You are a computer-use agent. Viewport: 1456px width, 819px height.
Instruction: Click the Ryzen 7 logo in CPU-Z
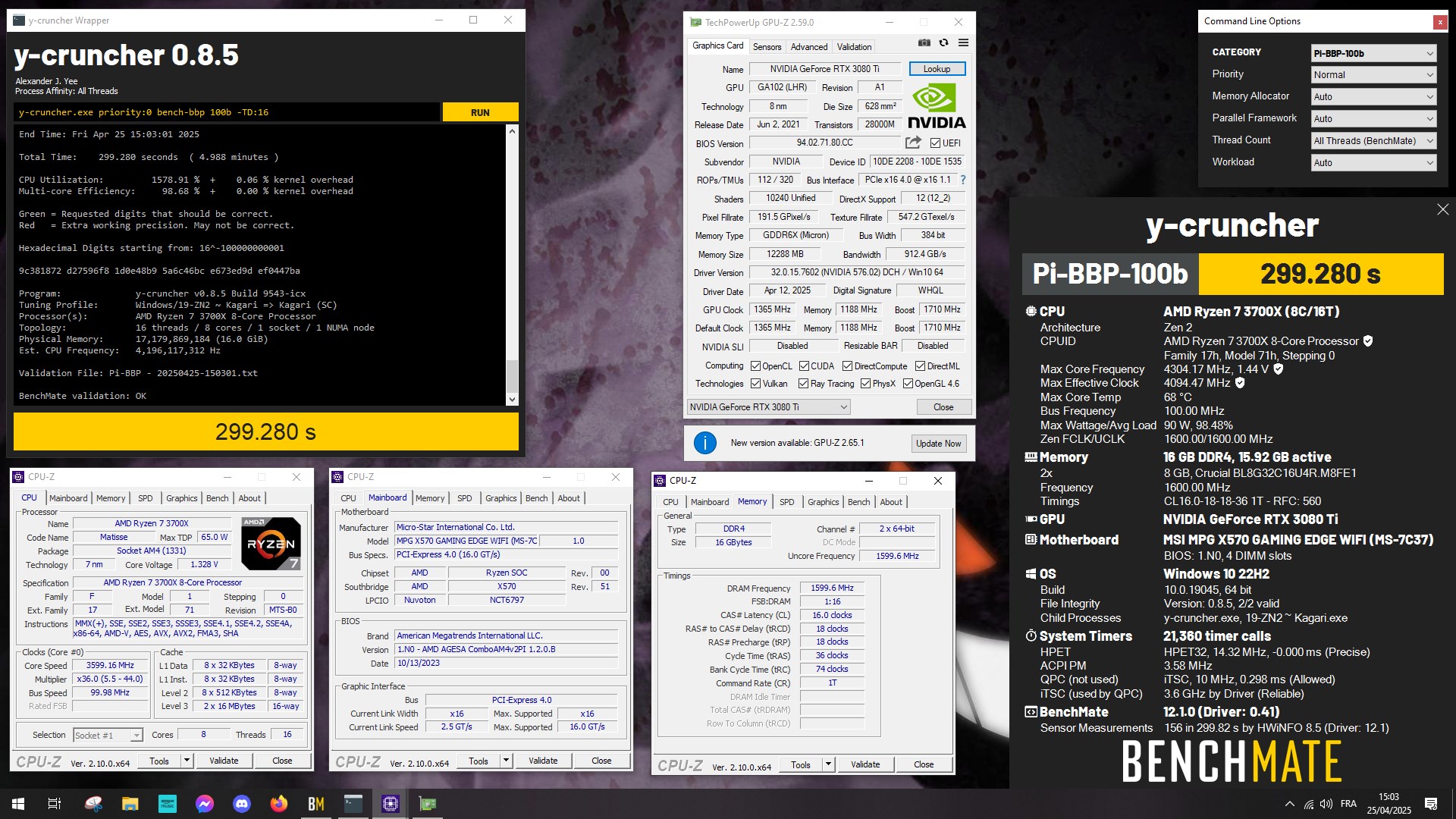coord(271,543)
